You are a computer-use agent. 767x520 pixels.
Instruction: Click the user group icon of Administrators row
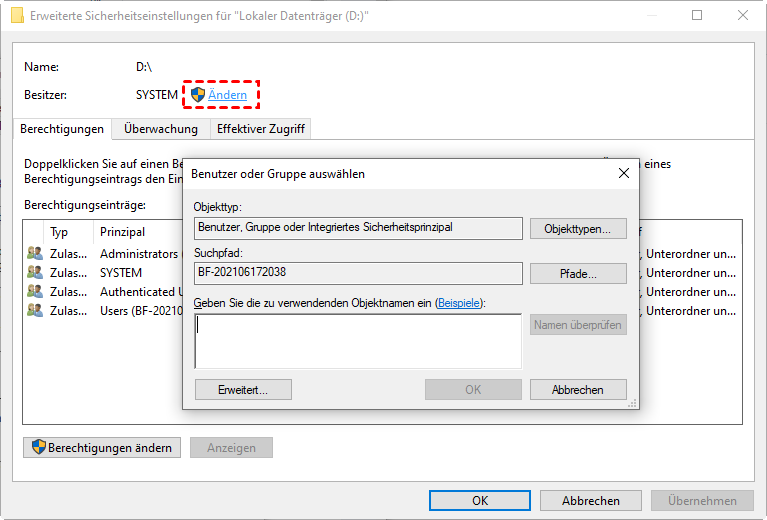35,253
